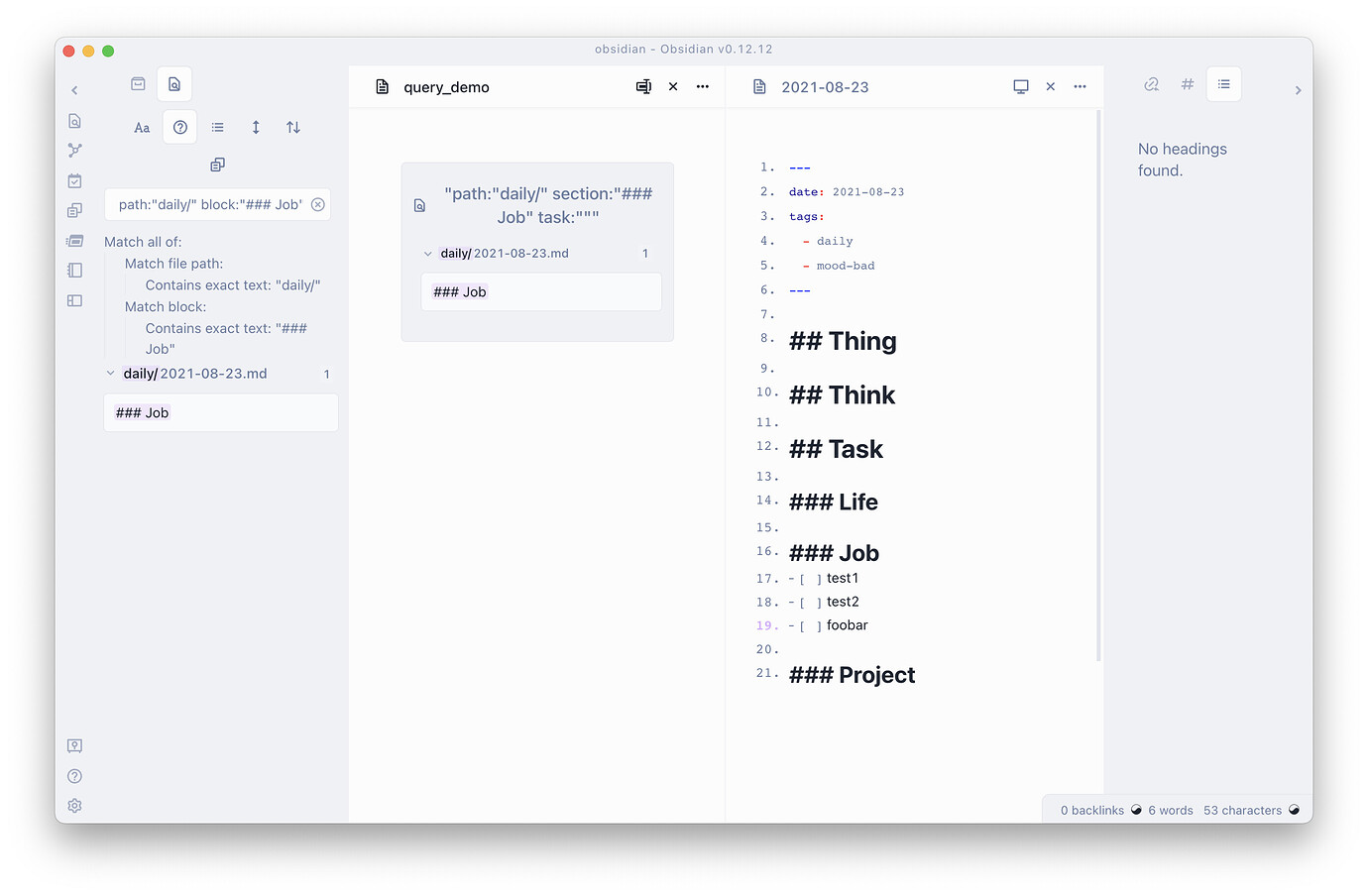
Task: Open the '### Job' result in search sidebar
Action: [221, 412]
